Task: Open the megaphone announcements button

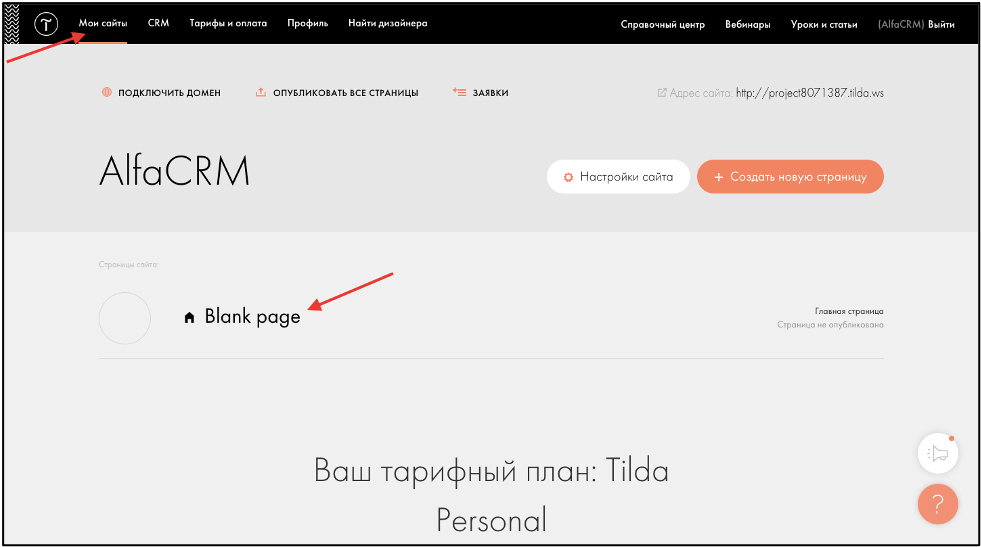Action: [938, 453]
